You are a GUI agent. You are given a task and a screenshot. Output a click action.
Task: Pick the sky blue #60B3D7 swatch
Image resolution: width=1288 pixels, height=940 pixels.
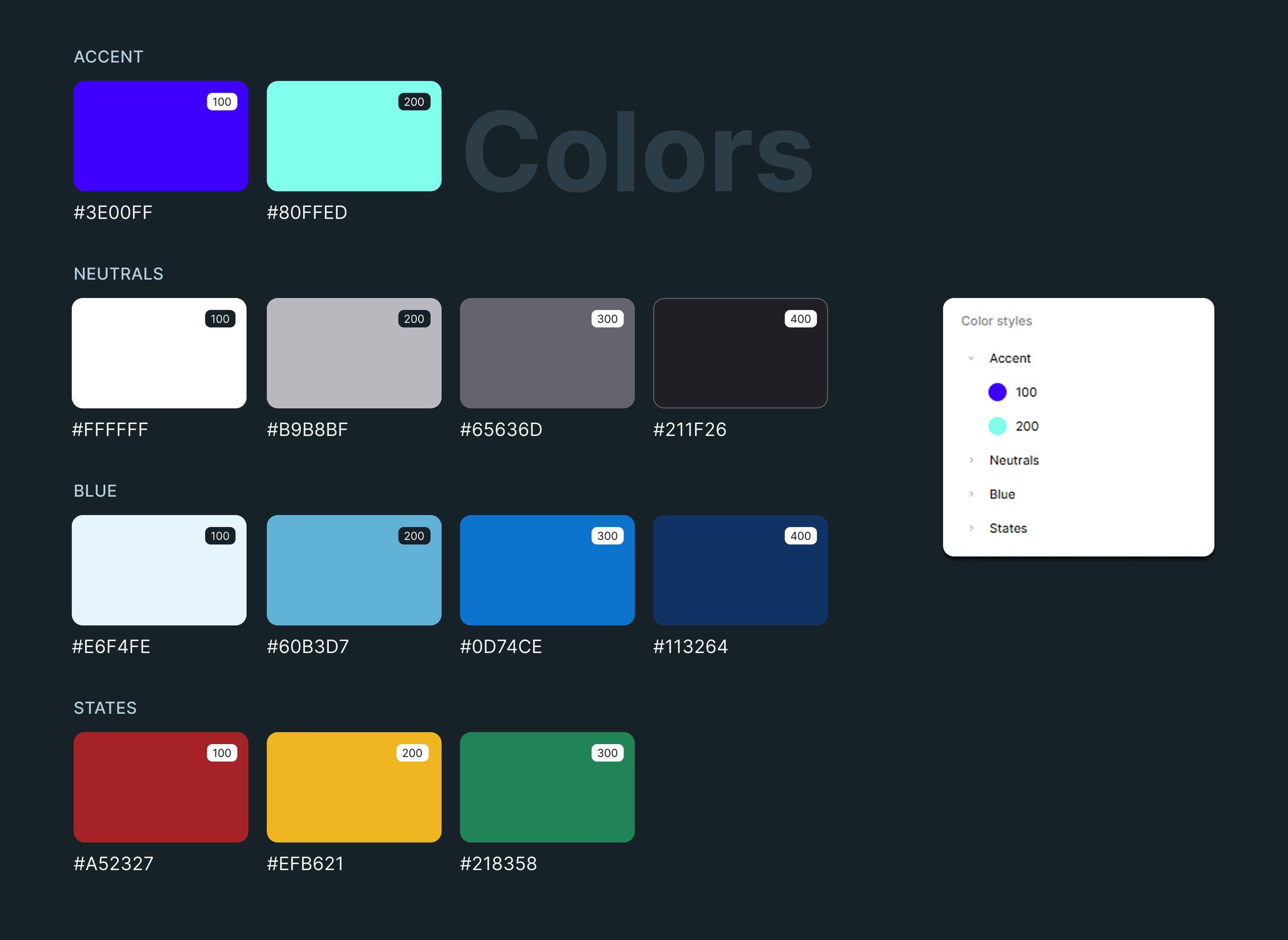click(354, 570)
